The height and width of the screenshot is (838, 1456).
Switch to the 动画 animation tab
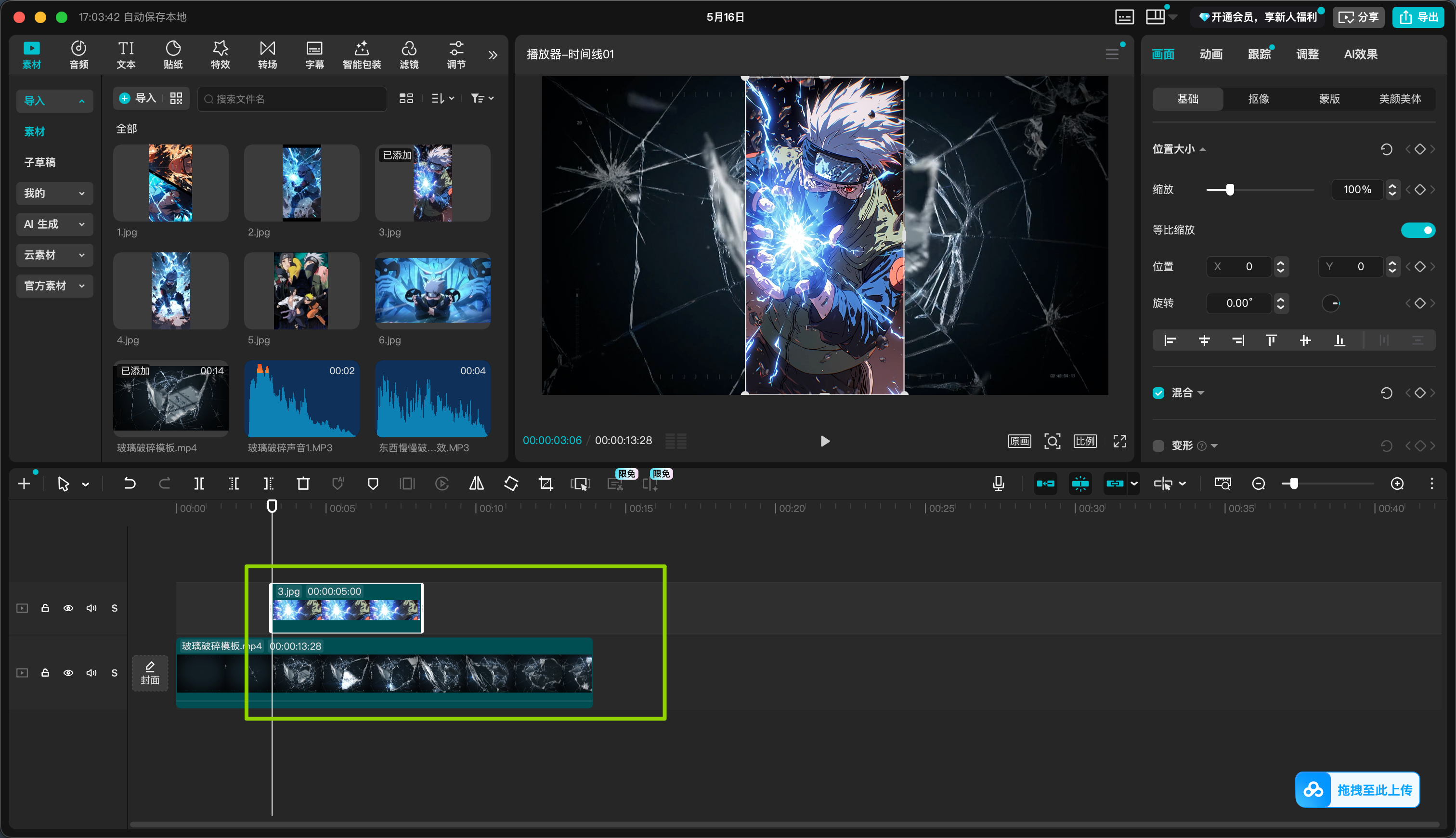tap(1210, 54)
